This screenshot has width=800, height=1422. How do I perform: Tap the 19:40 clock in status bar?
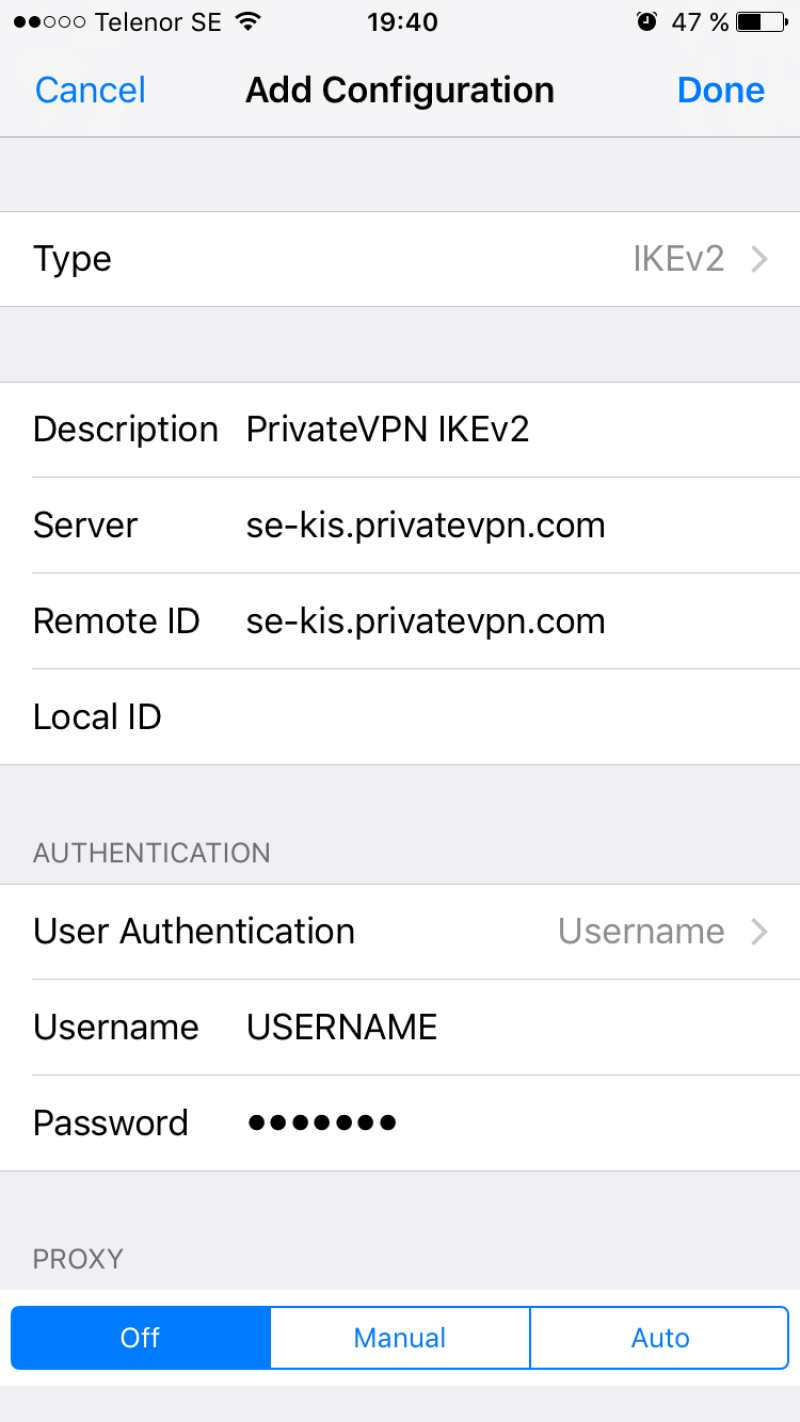pos(402,22)
